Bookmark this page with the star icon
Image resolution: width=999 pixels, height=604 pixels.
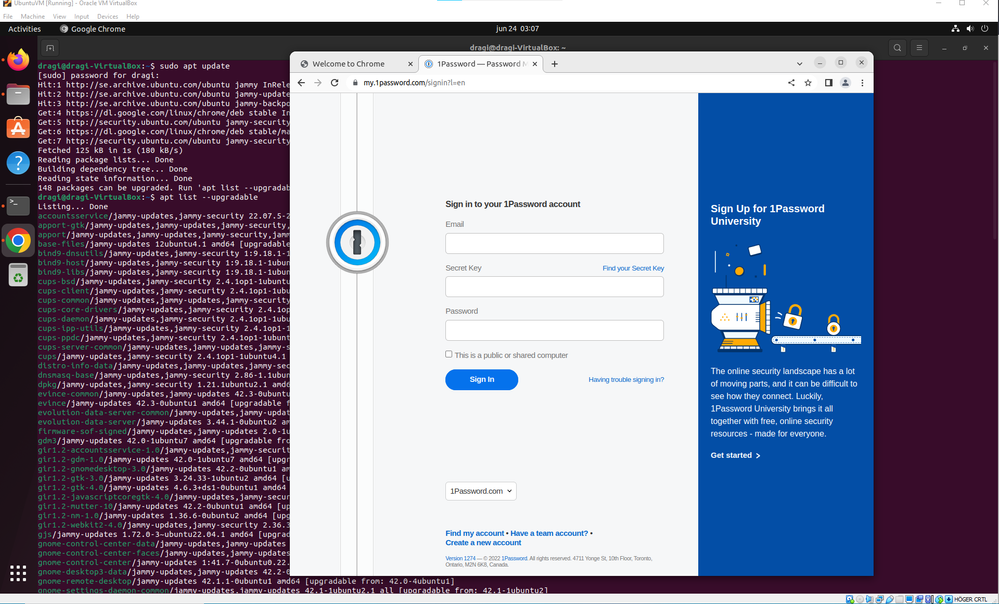coord(808,83)
